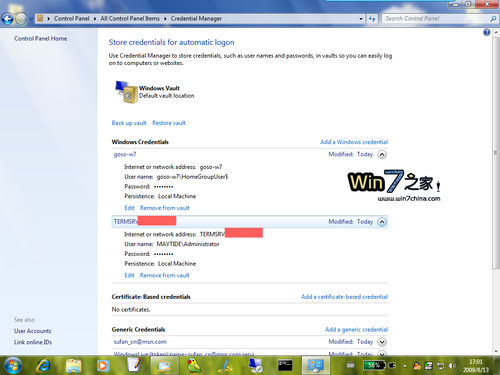Screen dimensions: 500x375
Task: Collapse the goso-w7 credential entry
Action: tap(382, 155)
